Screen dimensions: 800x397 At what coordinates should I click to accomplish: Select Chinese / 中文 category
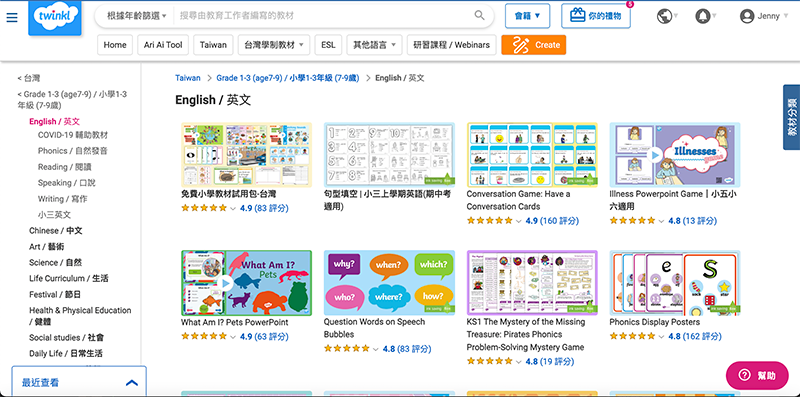(56, 231)
